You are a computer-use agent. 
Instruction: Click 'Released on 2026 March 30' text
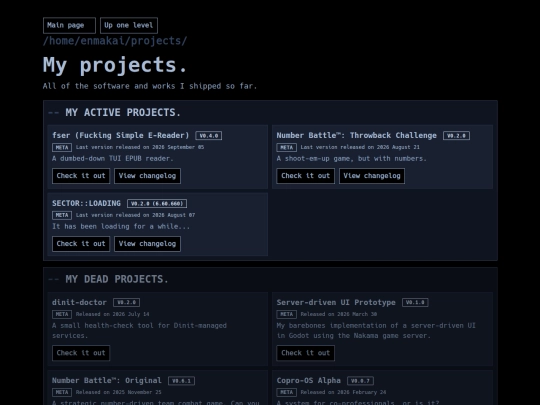[339, 314]
